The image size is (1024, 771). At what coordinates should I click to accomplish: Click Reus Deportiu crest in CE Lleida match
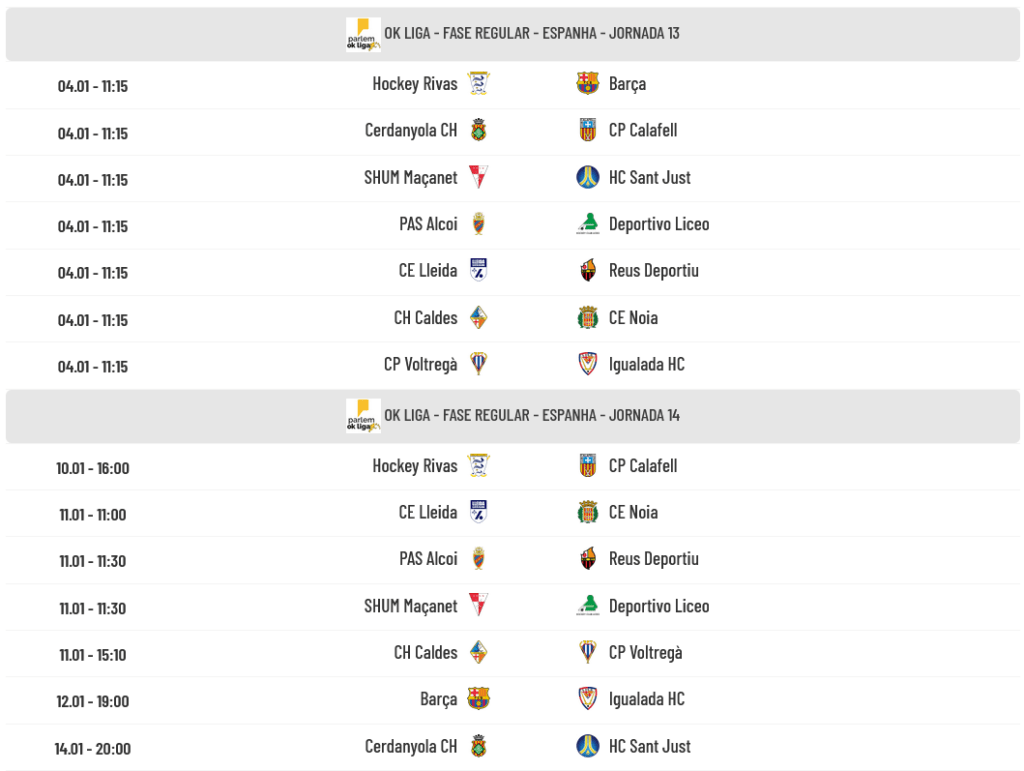[x=588, y=271]
